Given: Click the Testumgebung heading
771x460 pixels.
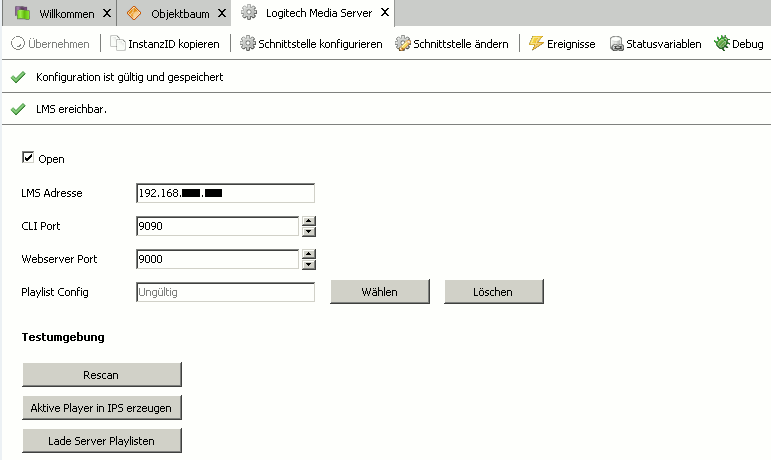Looking at the screenshot, I should click(63, 337).
